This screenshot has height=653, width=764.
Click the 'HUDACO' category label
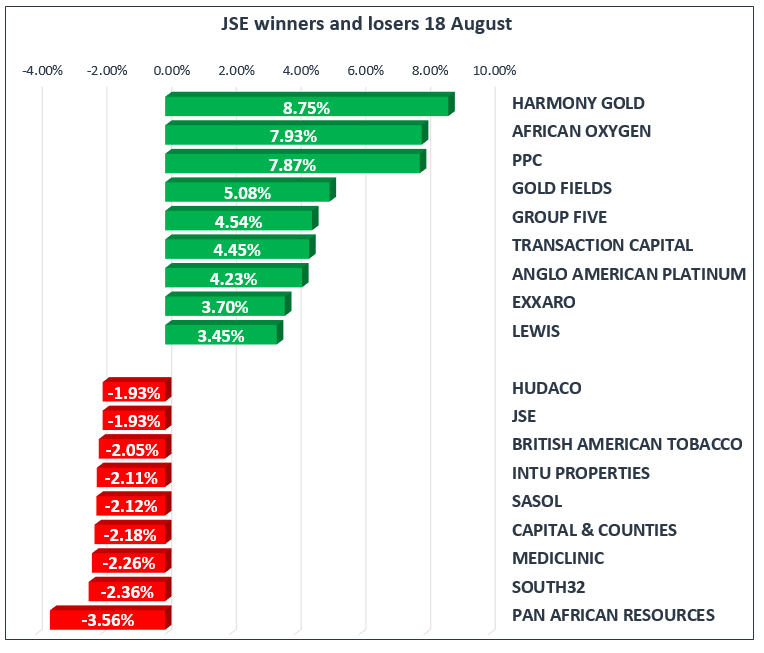546,388
